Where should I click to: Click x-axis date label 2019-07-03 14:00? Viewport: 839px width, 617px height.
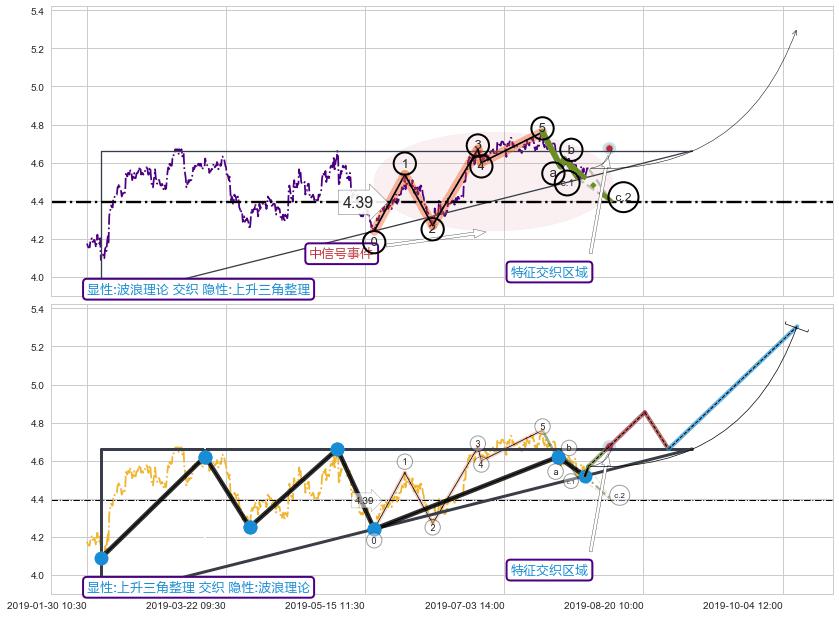(464, 605)
